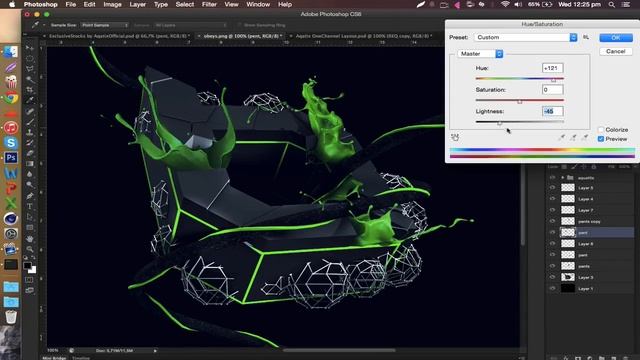Select the Move tool
Image resolution: width=640 pixels, height=360 pixels.
pos(30,48)
